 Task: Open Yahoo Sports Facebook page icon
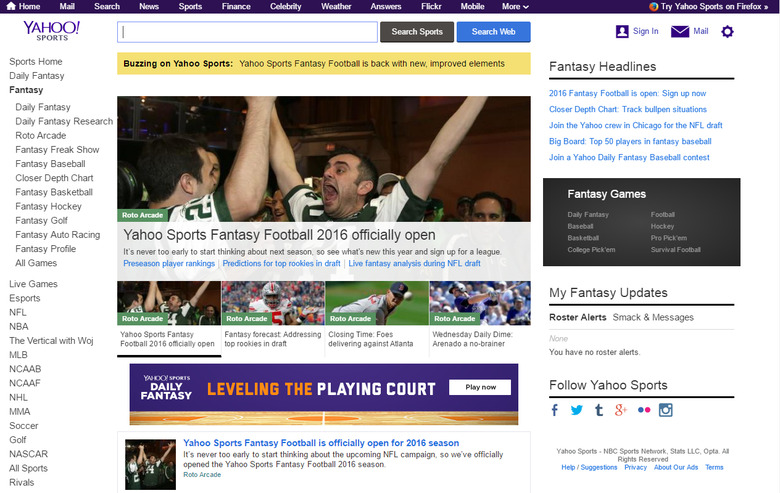(555, 410)
